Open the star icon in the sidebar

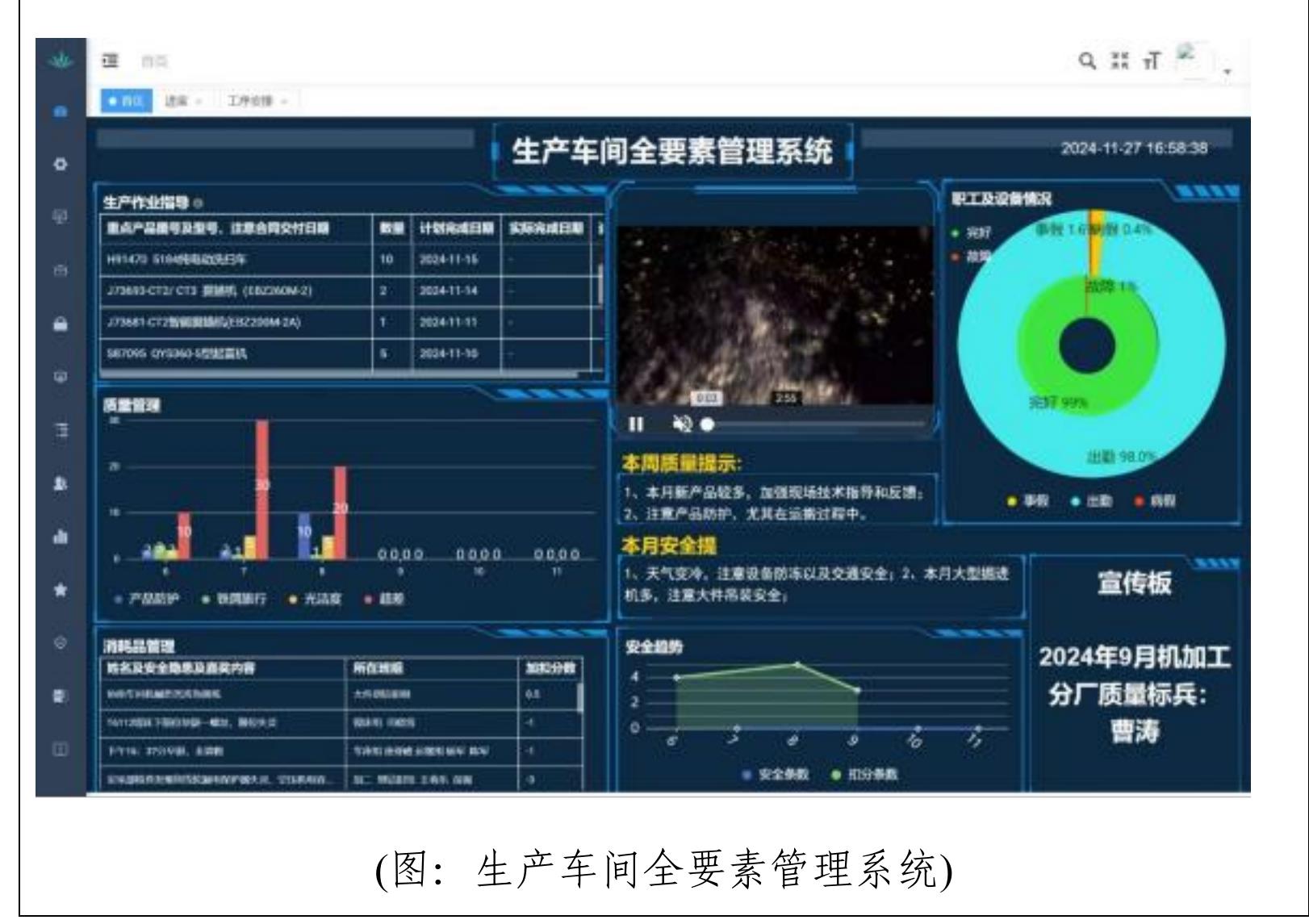pyautogui.click(x=60, y=590)
